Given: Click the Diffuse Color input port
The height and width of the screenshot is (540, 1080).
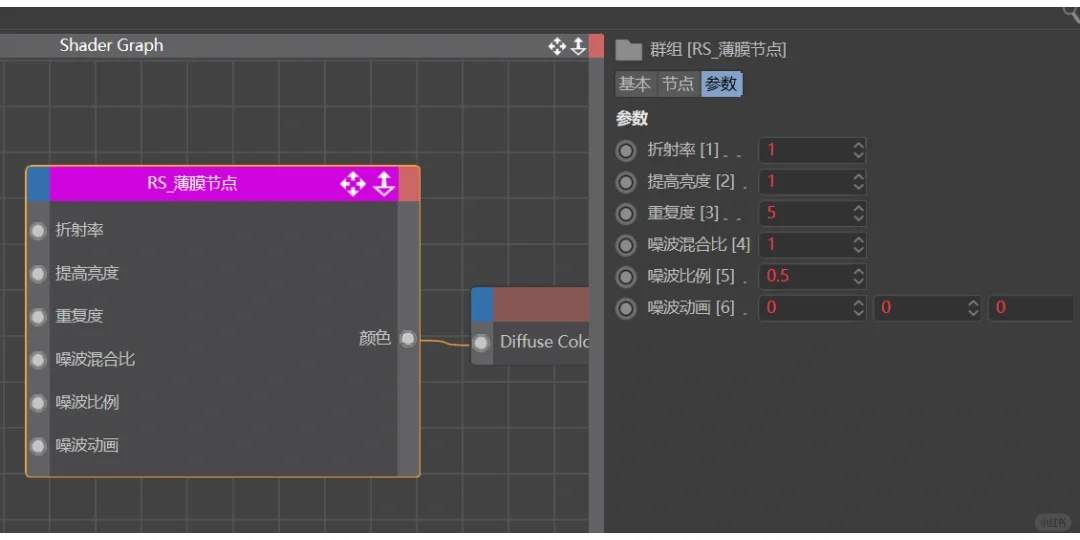Looking at the screenshot, I should [x=482, y=342].
